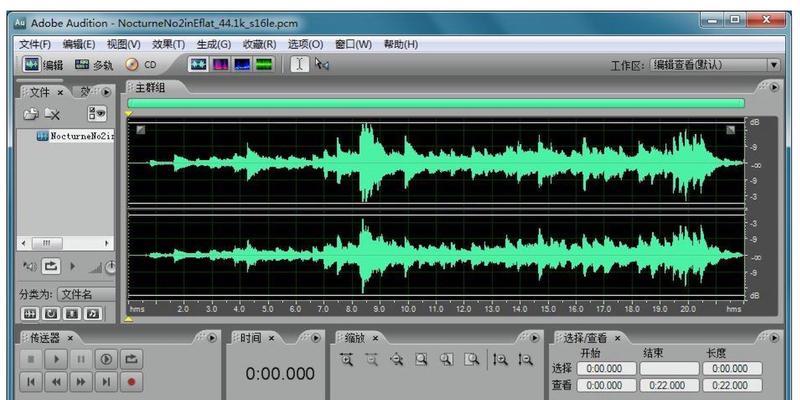Toggle show audio files filter button
This screenshot has width=800, height=400.
pos(30,313)
